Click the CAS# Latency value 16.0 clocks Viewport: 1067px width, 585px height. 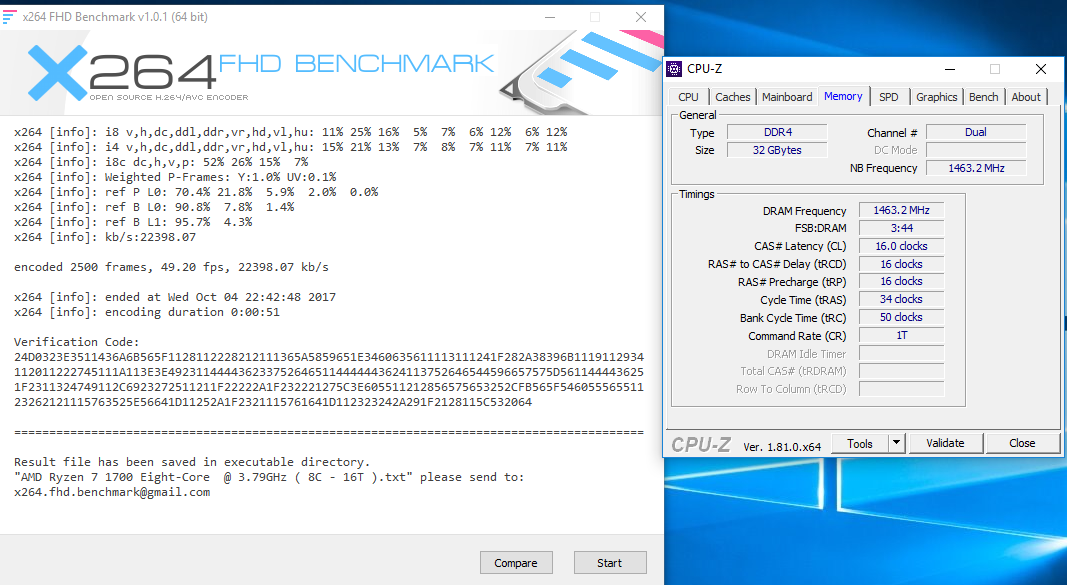(902, 246)
